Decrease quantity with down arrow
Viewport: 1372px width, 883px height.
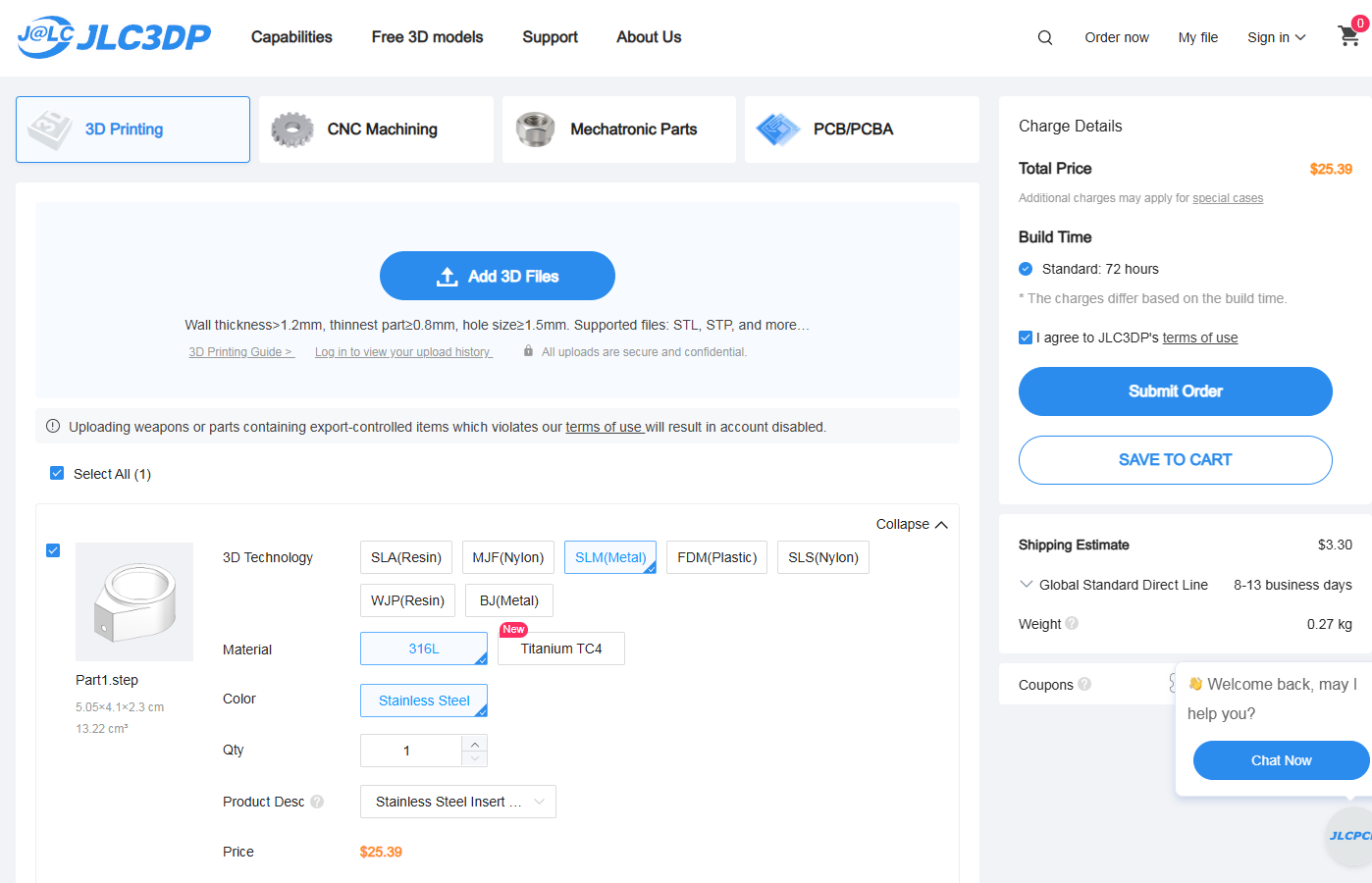click(475, 758)
